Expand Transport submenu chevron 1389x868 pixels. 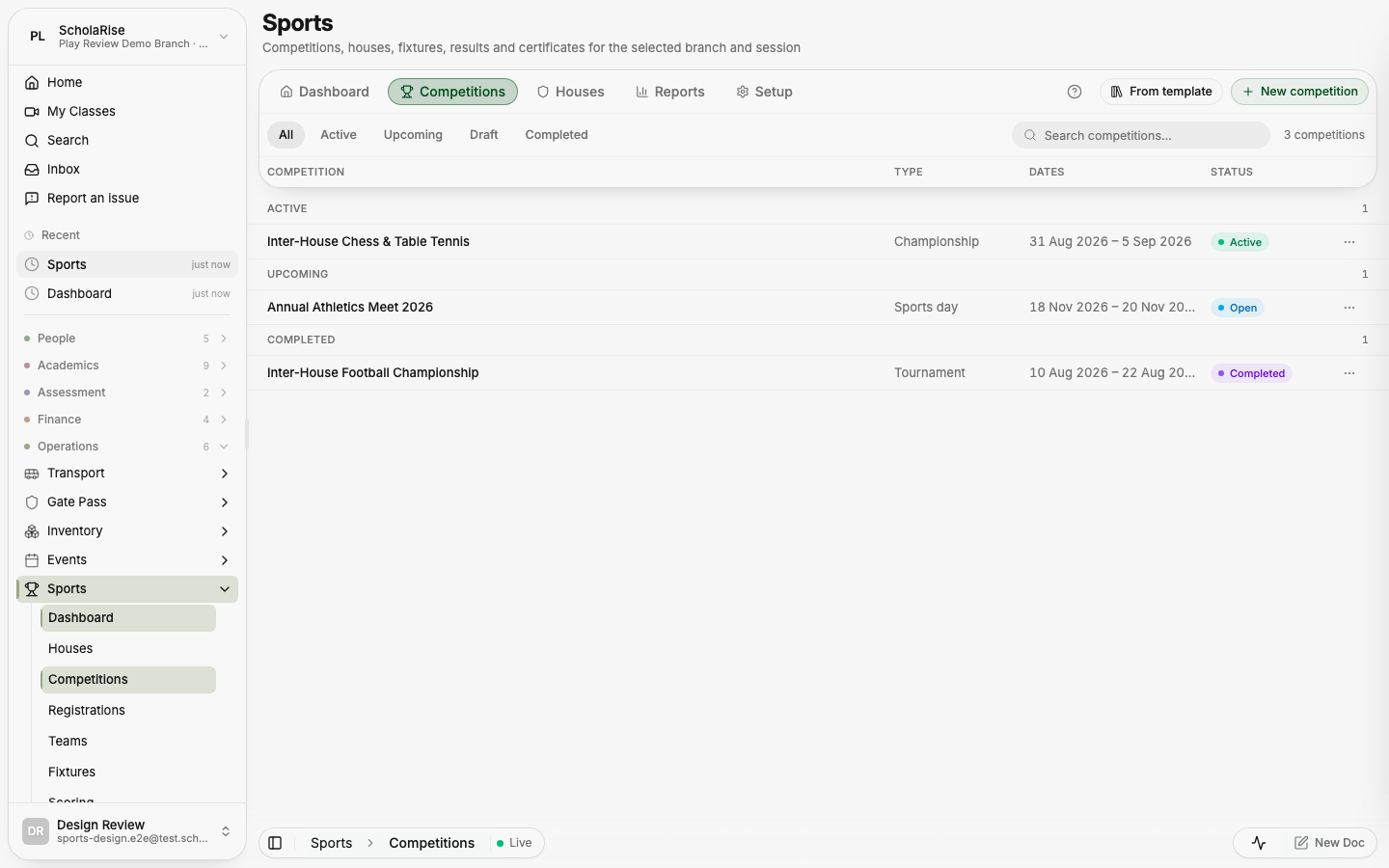tap(224, 474)
